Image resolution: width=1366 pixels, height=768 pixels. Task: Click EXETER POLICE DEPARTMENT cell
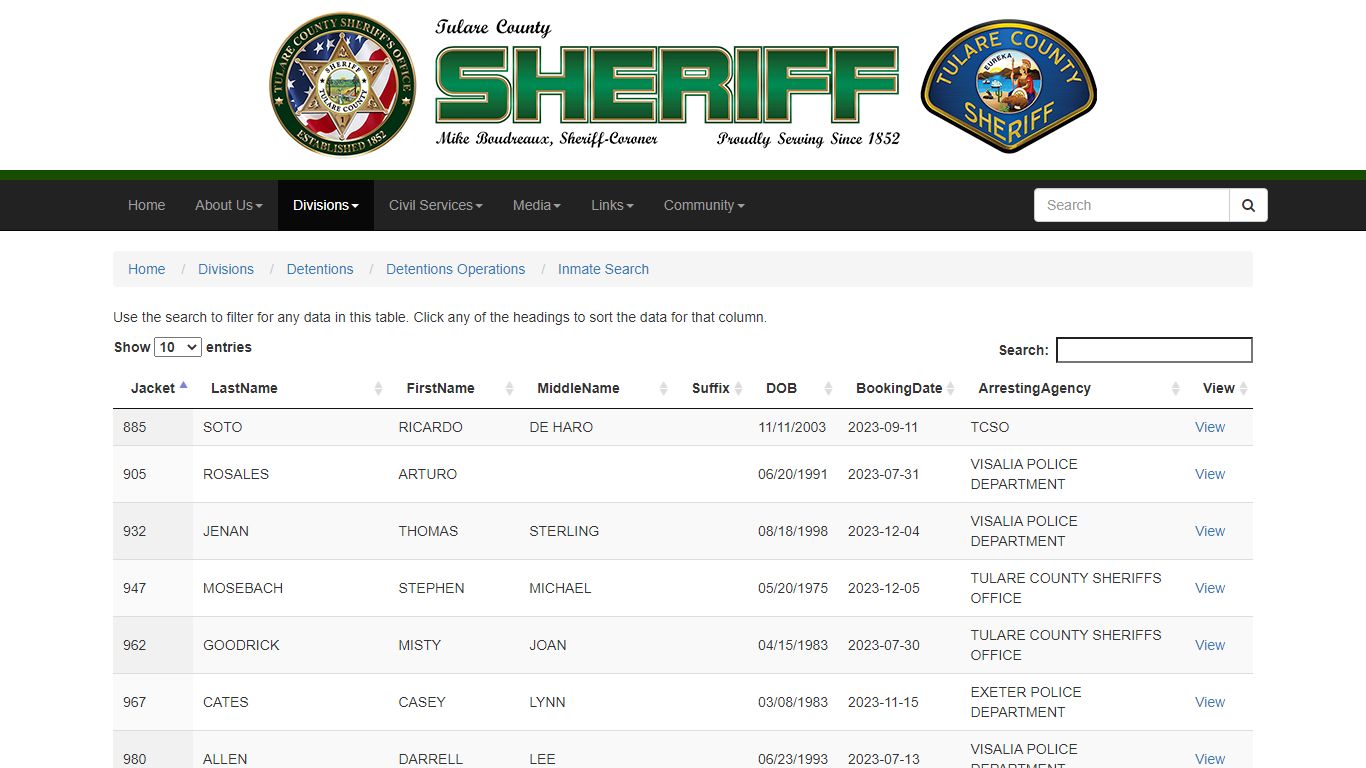(x=1073, y=702)
